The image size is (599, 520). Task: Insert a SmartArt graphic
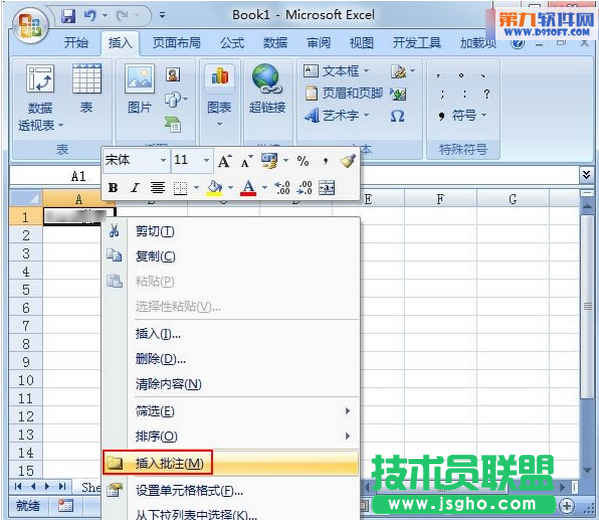pos(173,125)
